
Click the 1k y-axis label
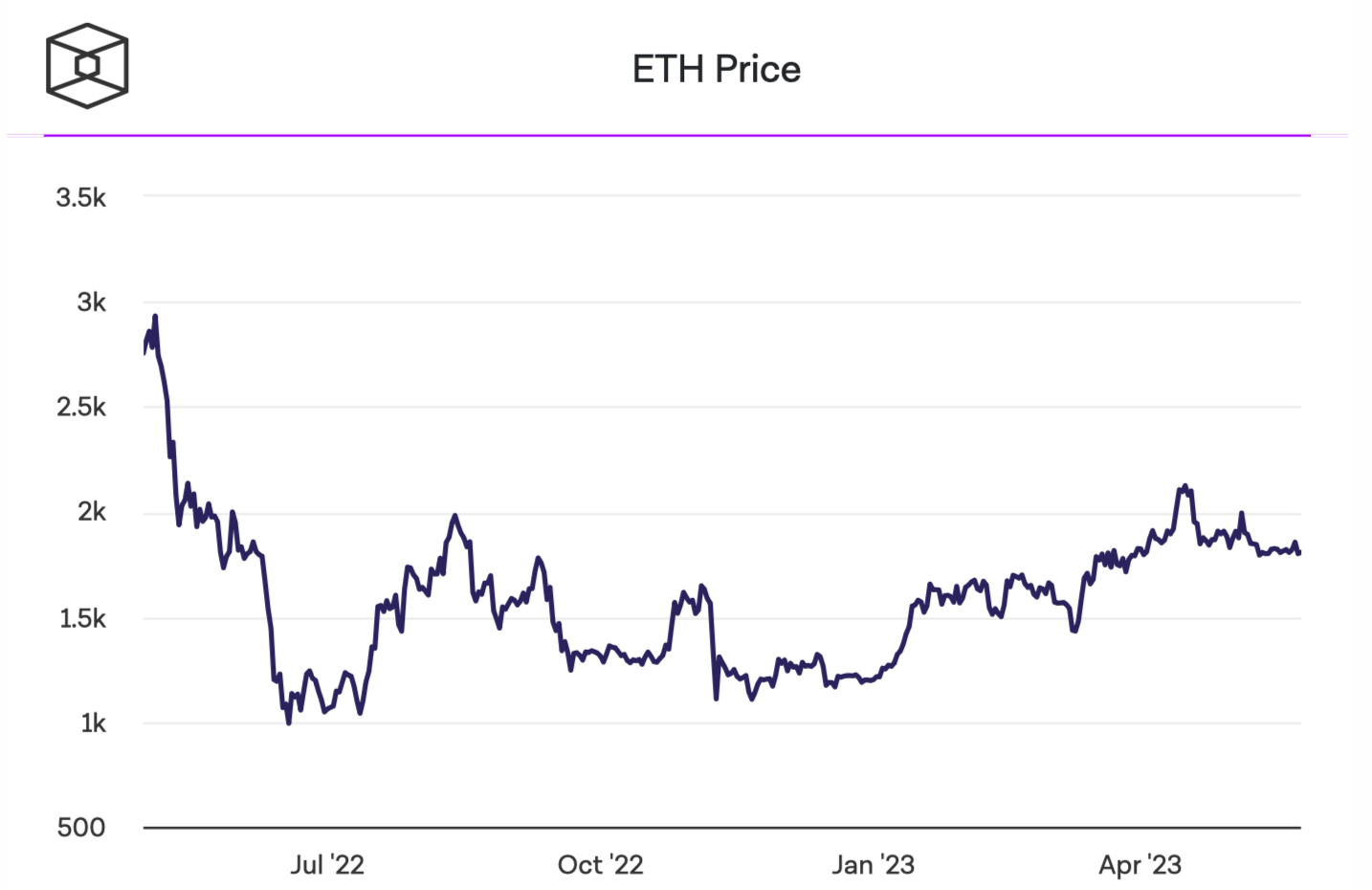(x=93, y=723)
